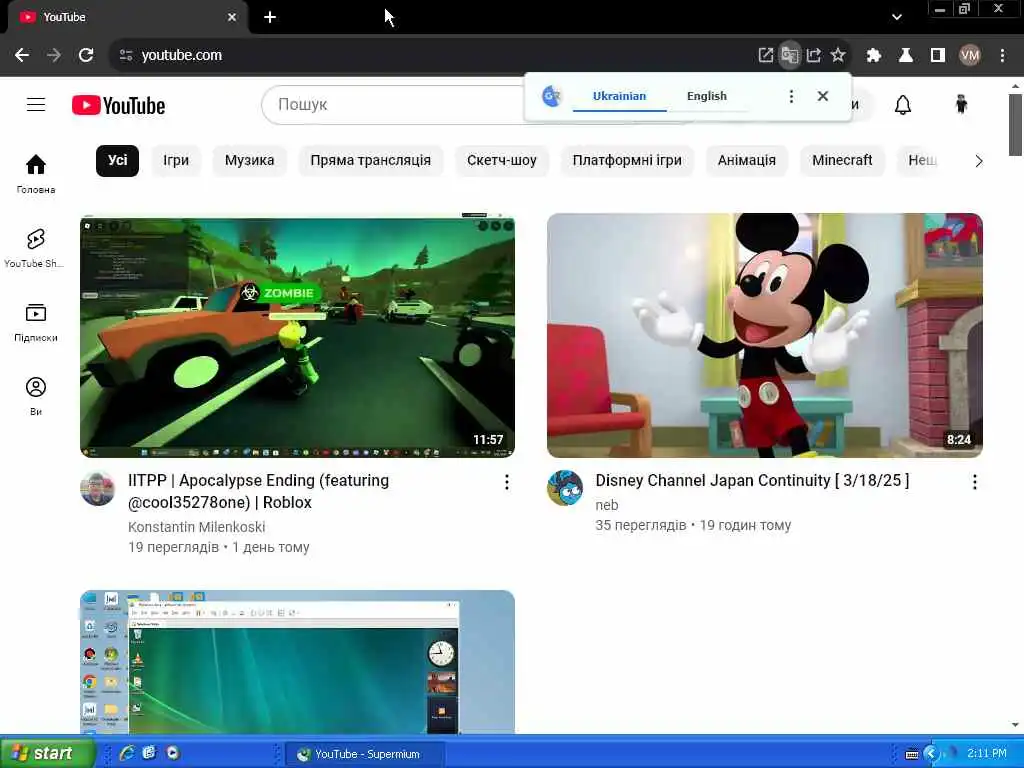Select the Скетч-шоу chip
Viewport: 1024px width, 768px height.
coord(502,161)
